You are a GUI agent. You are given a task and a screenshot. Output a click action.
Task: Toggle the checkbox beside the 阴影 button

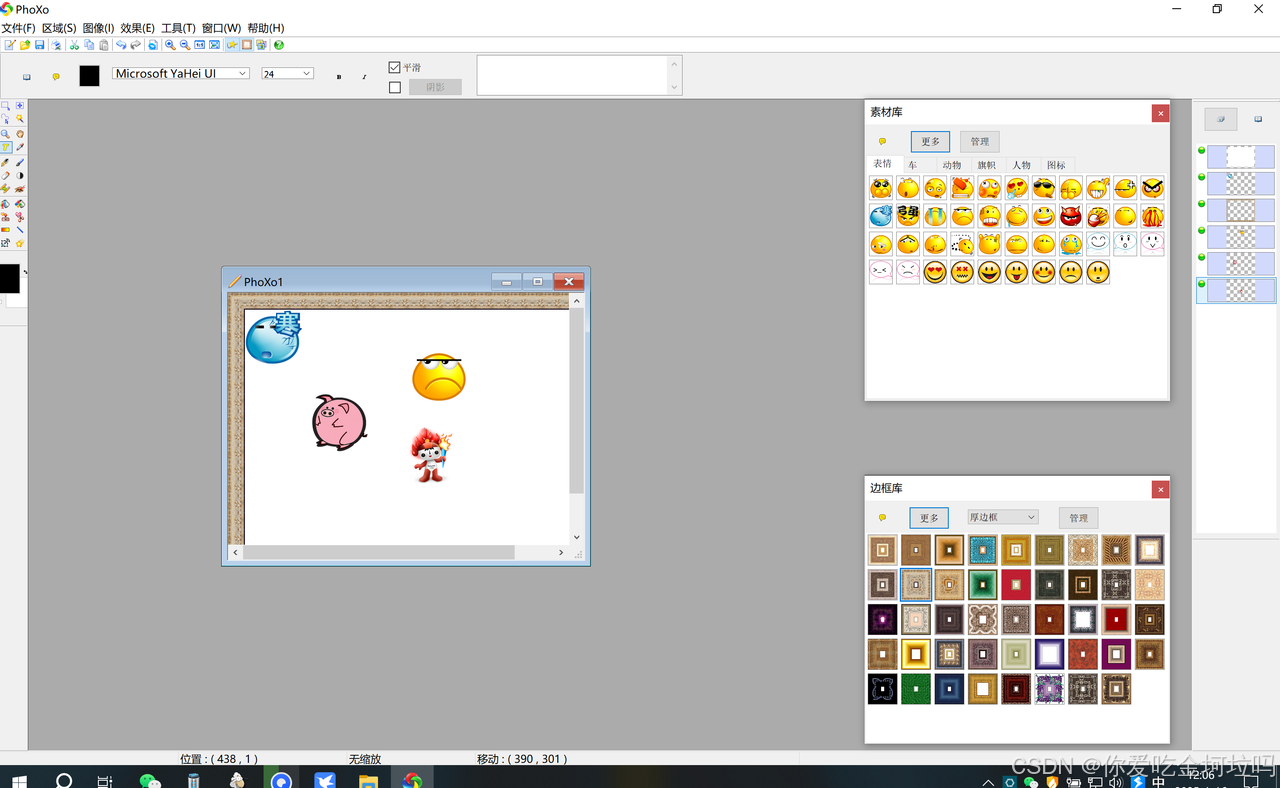(394, 87)
